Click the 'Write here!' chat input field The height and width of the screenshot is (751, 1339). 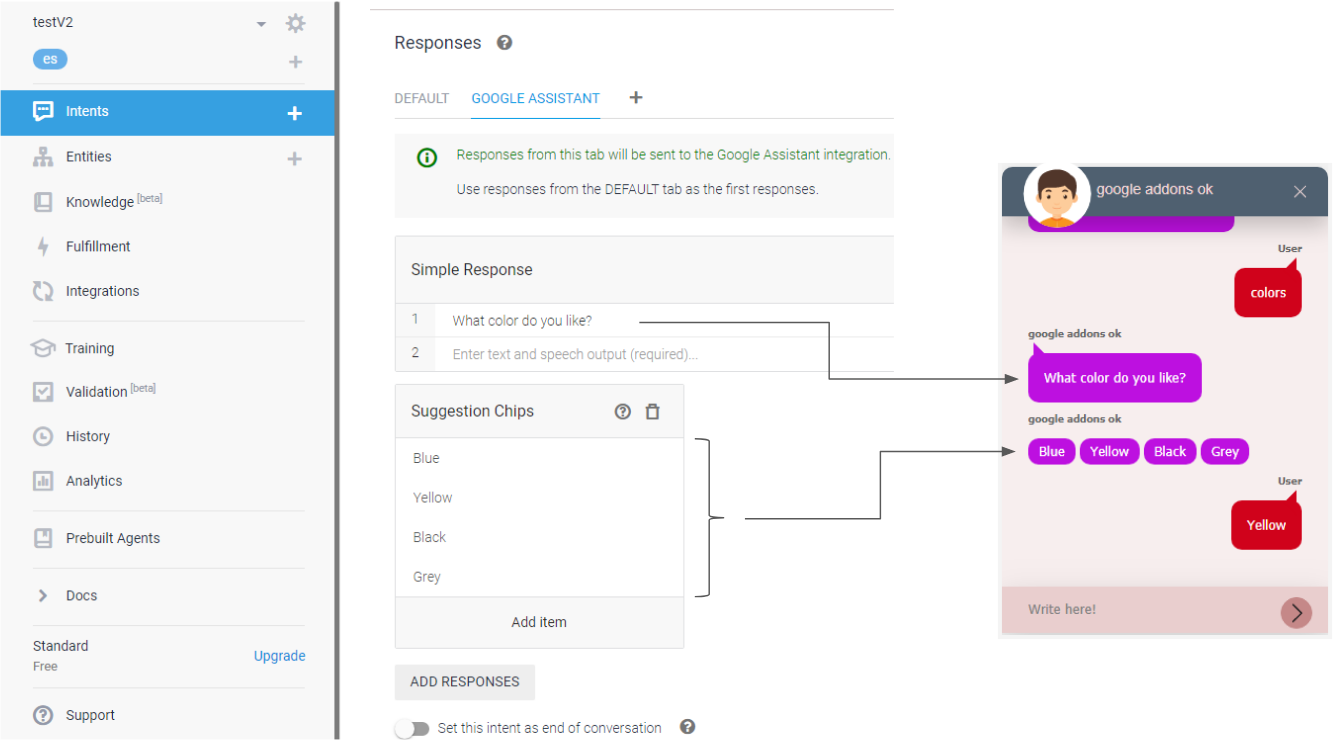coord(1140,609)
